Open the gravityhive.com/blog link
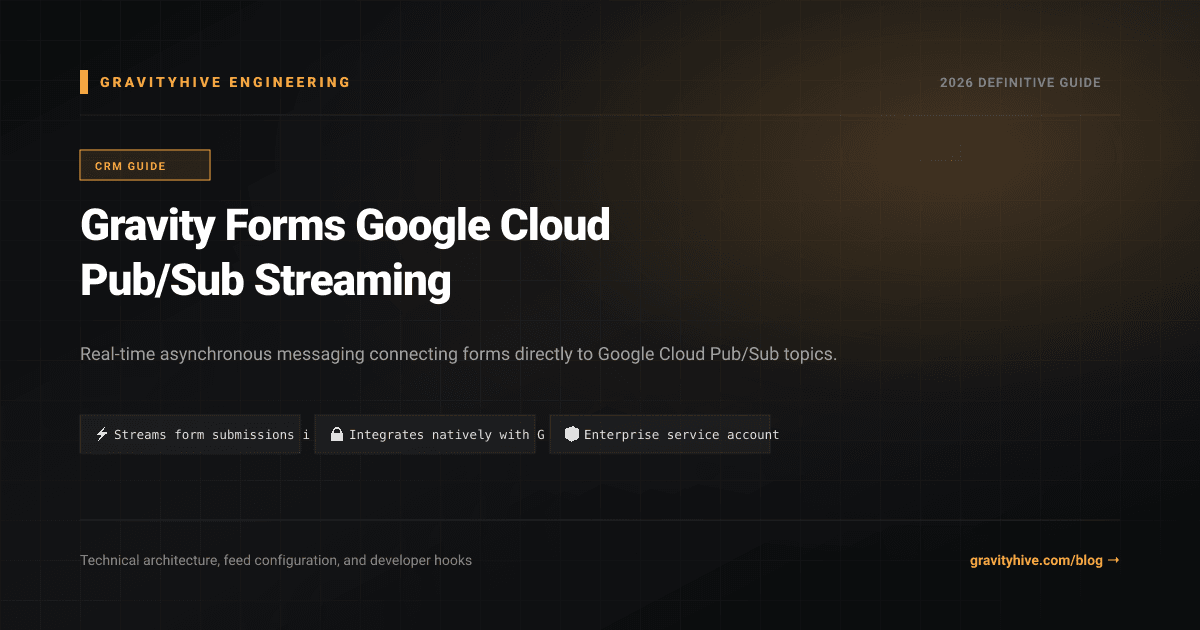This screenshot has width=1200, height=630. coord(1044,561)
